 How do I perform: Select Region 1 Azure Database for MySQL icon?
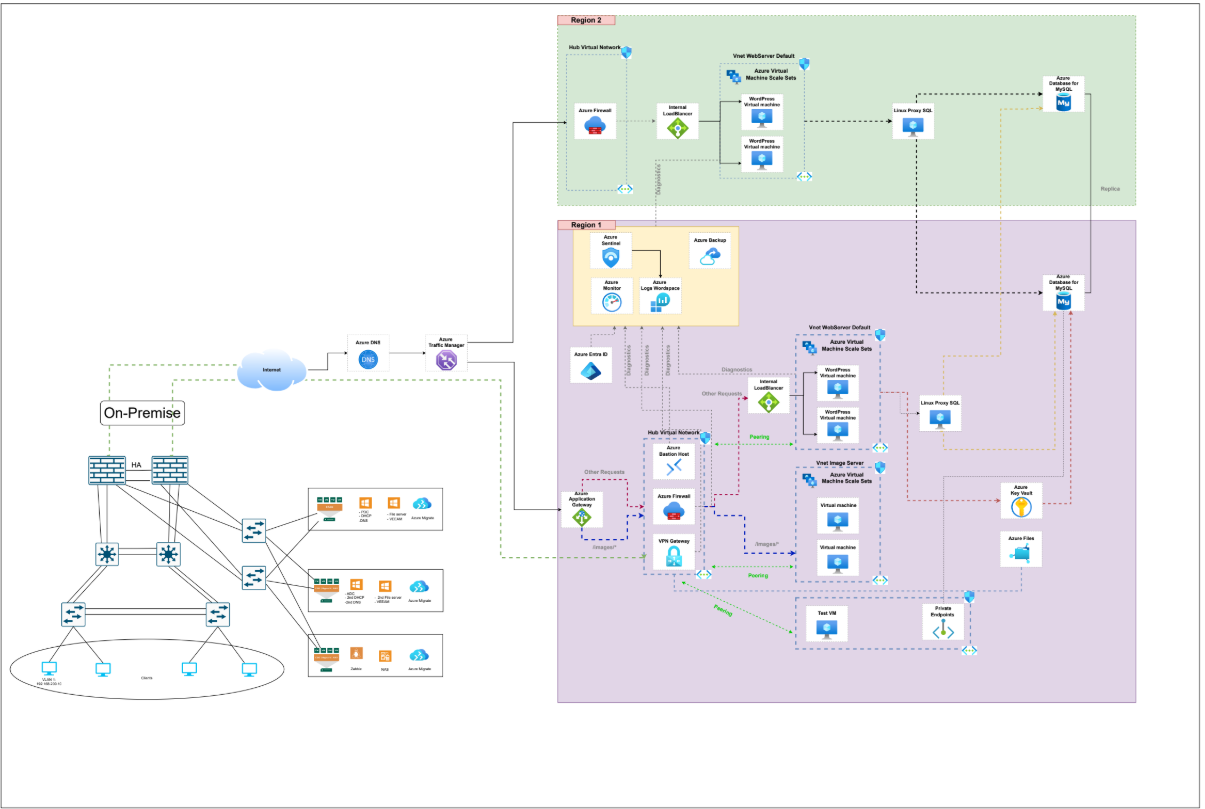pos(1064,300)
